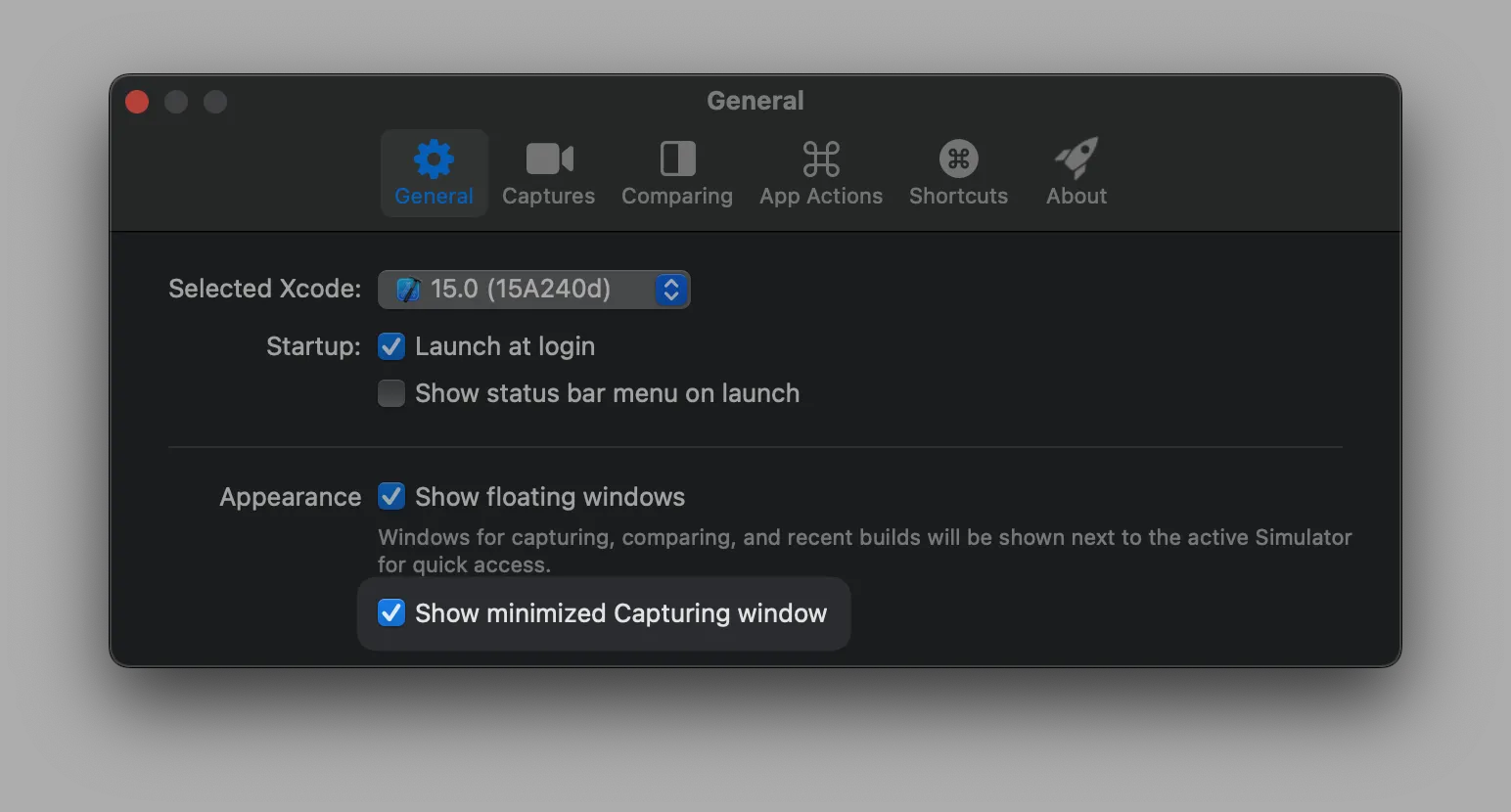This screenshot has height=812, width=1511.
Task: Open the About rocket icon
Action: [x=1076, y=158]
